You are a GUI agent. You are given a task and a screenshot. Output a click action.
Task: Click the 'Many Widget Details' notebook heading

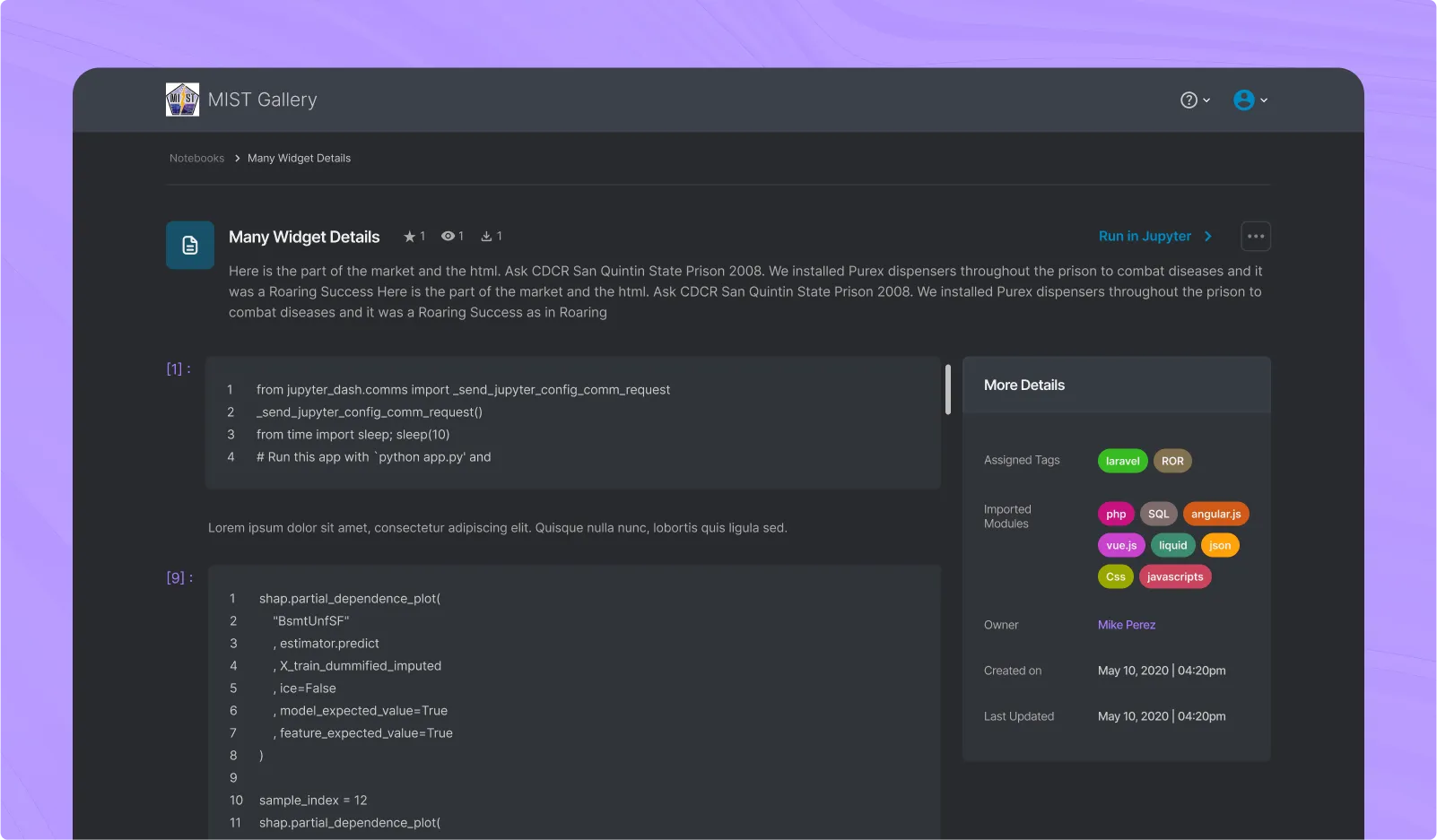304,237
